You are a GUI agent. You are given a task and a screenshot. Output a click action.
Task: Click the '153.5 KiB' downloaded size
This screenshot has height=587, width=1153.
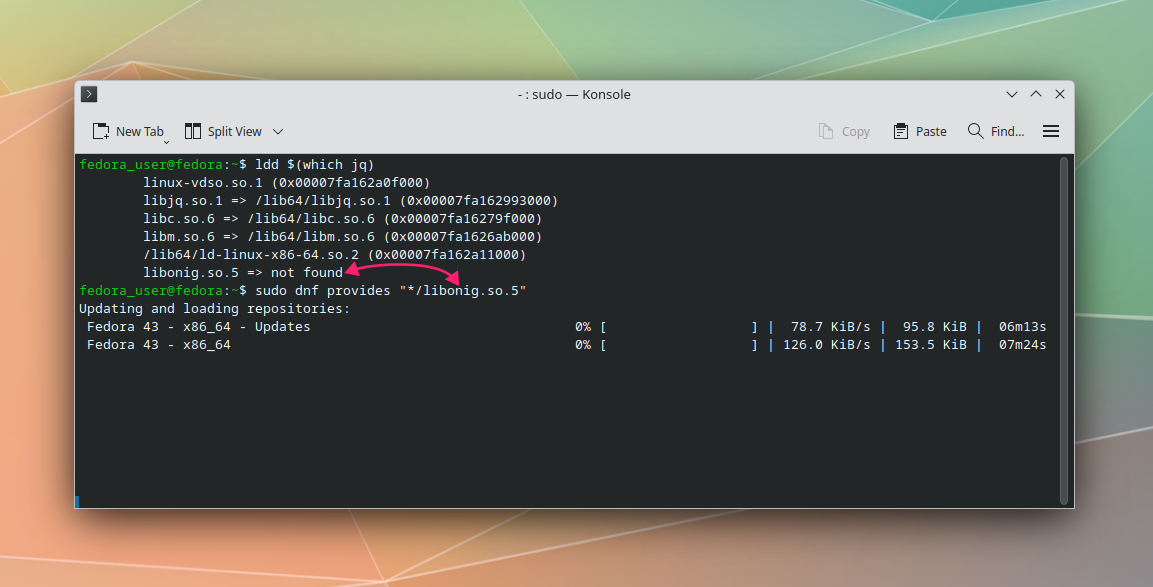coord(931,345)
